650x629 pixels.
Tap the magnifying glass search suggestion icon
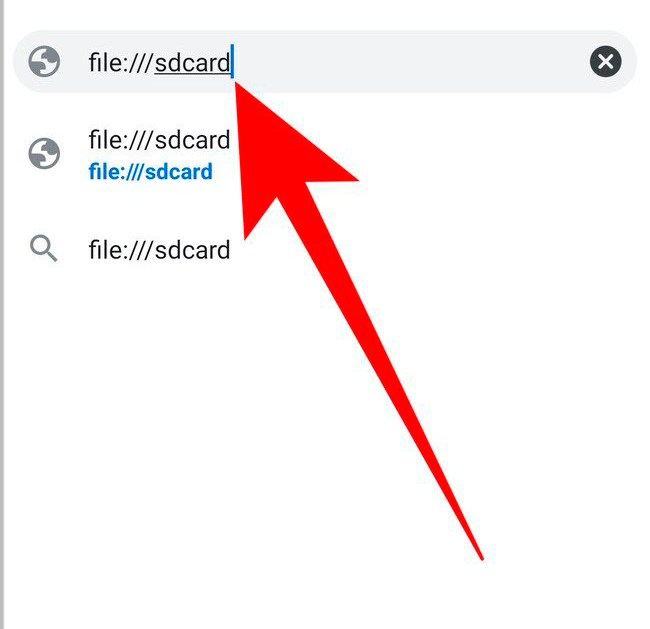pos(43,249)
